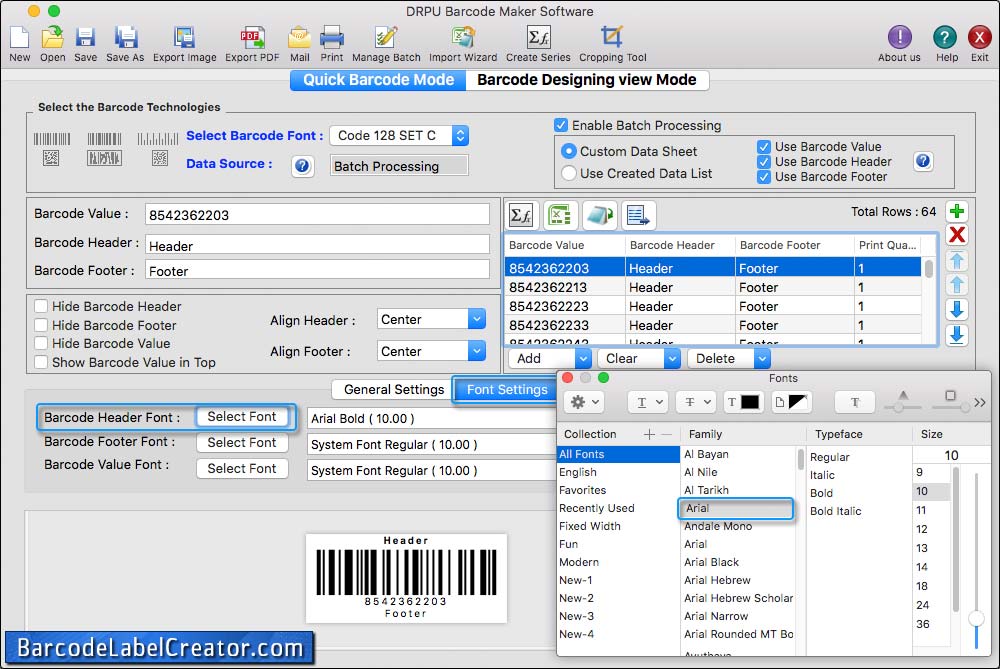Viewport: 1000px width, 669px height.
Task: Open the Font Settings tab
Action: click(507, 389)
